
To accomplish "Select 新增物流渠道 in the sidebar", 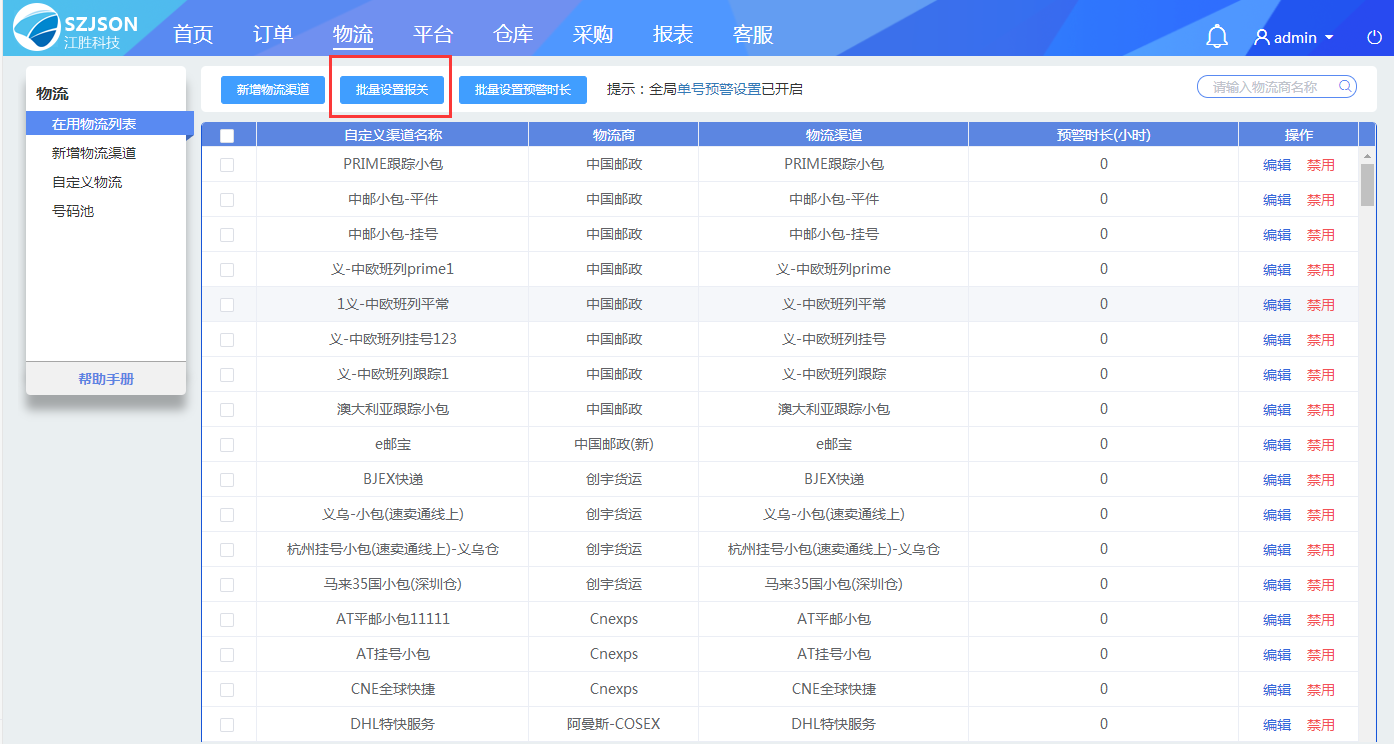I will pyautogui.click(x=94, y=153).
